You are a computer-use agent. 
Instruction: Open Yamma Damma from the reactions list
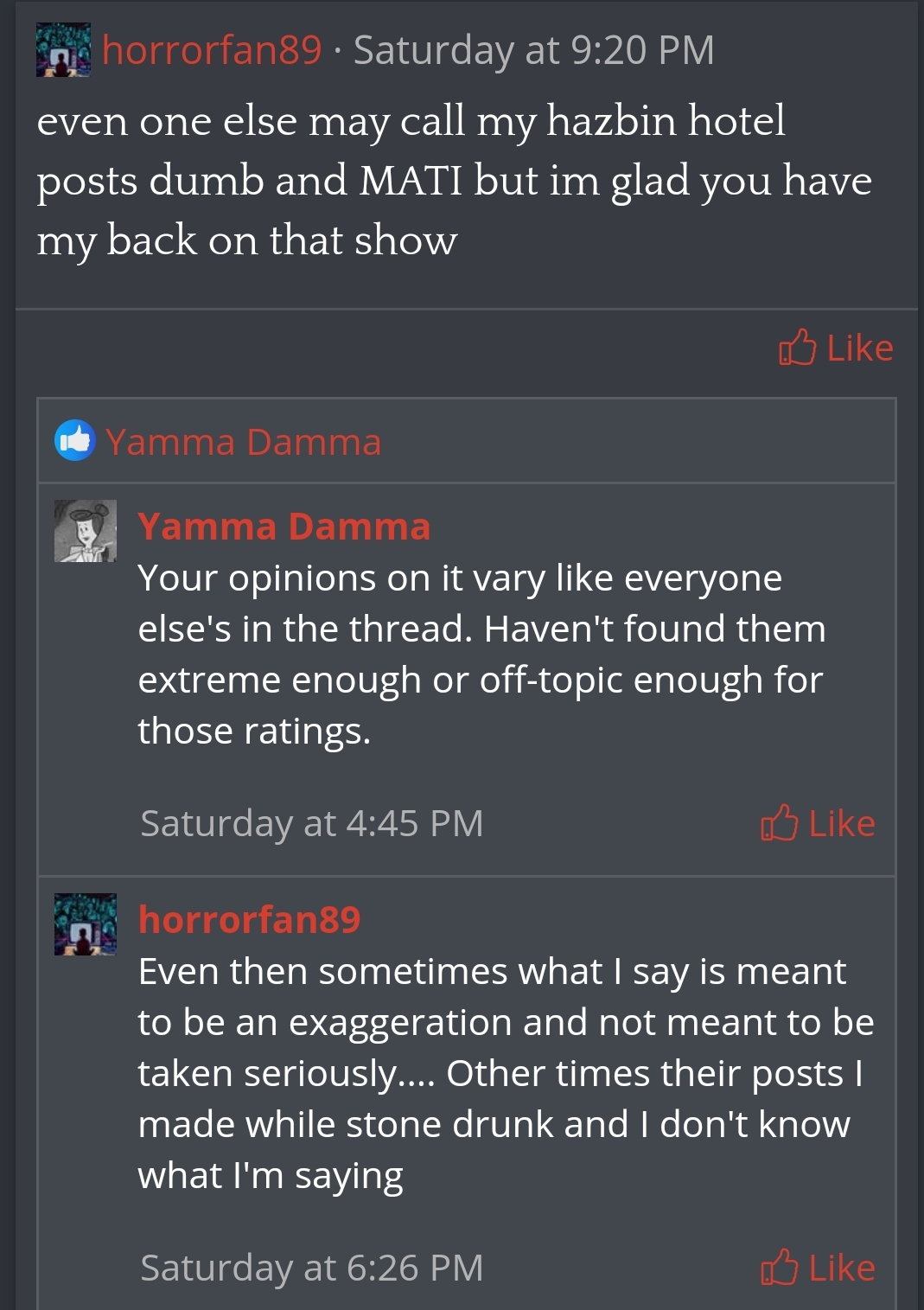click(x=243, y=443)
